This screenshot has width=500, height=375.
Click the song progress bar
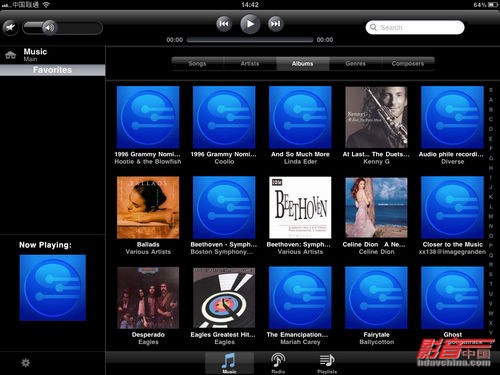tap(250, 40)
